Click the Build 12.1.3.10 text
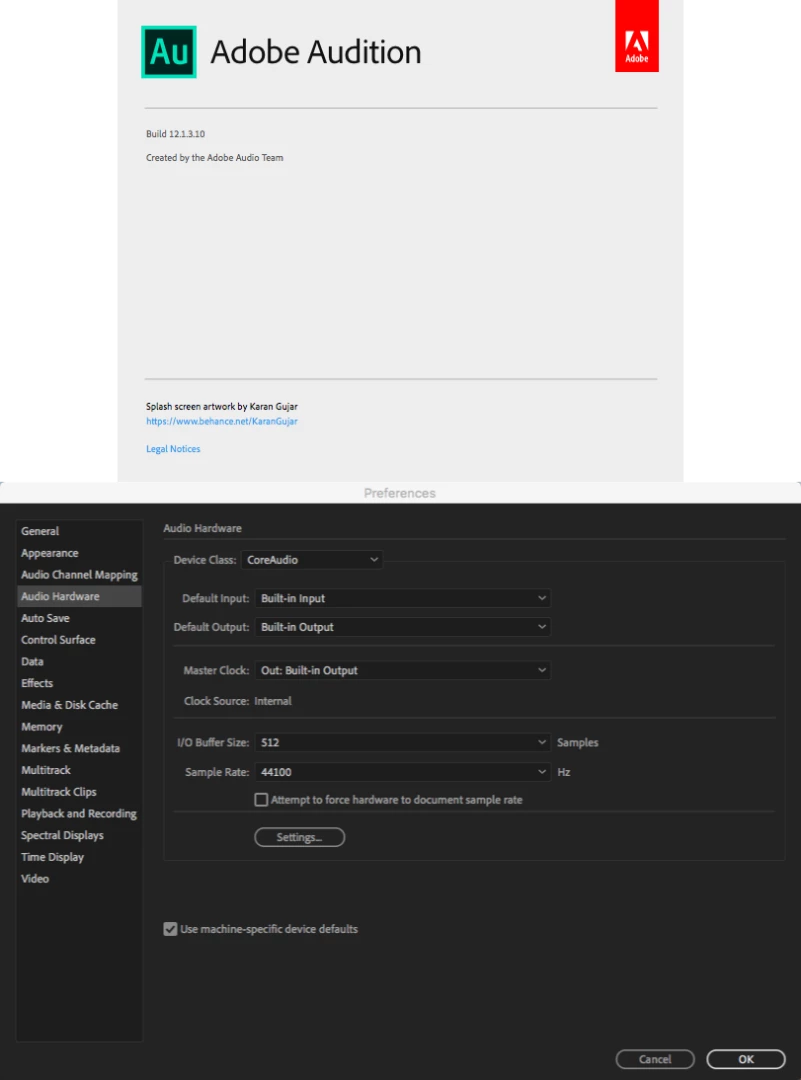 pyautogui.click(x=176, y=134)
